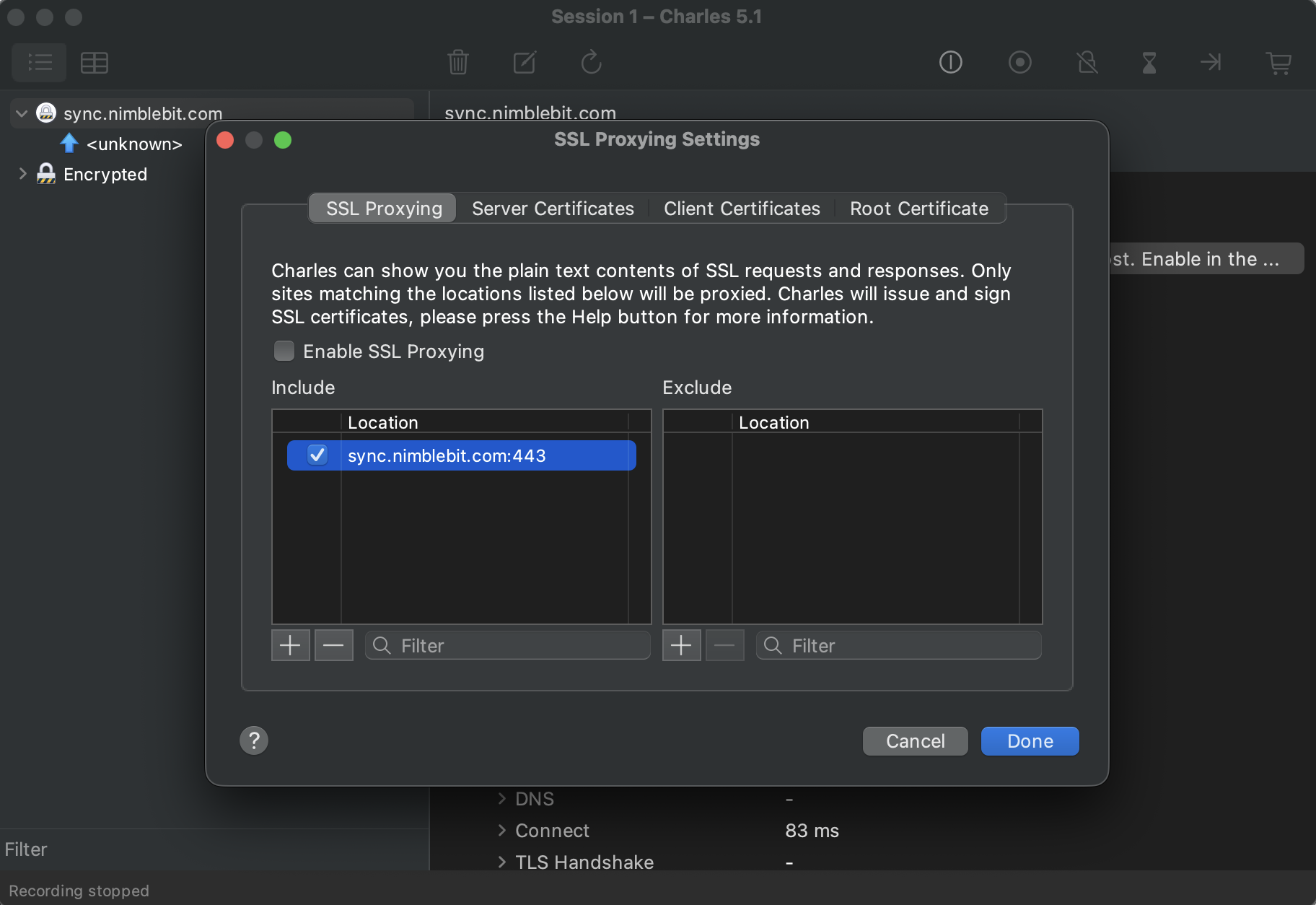This screenshot has height=905, width=1316.
Task: Switch to Sequence view in toolbar
Action: (95, 63)
